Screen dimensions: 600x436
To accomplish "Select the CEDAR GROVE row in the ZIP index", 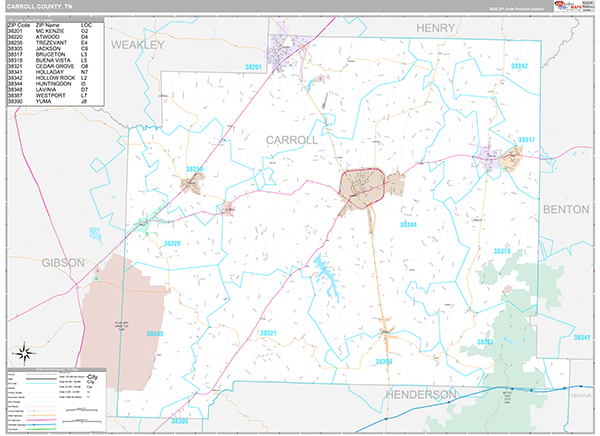I will point(48,66).
